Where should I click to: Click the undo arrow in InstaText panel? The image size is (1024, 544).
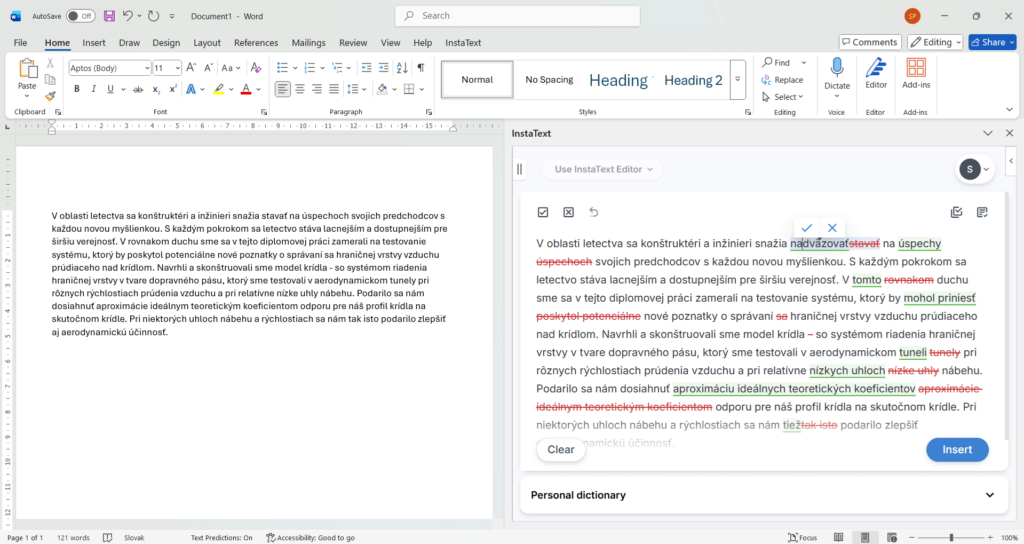pyautogui.click(x=594, y=212)
